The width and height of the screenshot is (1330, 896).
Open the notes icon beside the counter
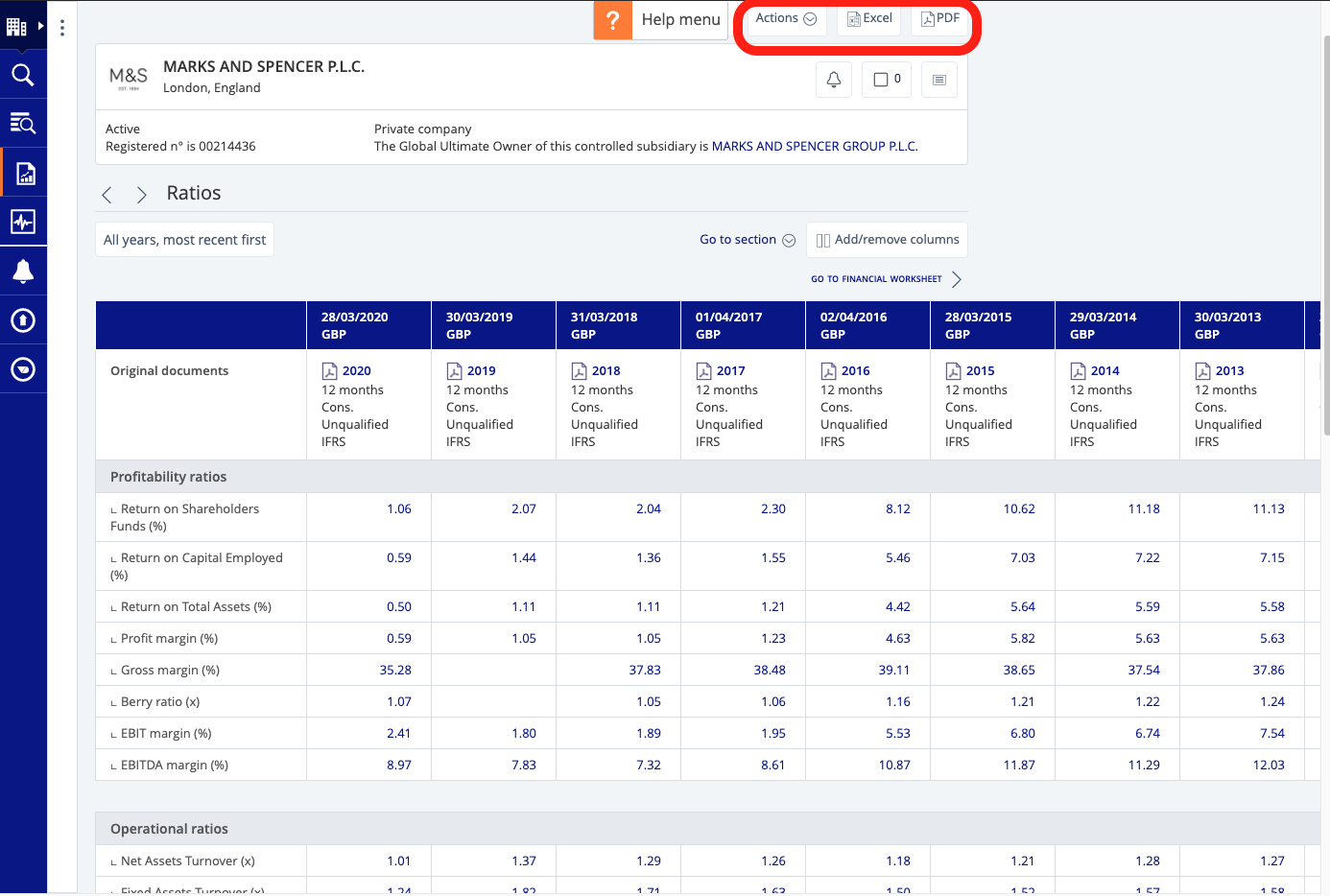938,80
